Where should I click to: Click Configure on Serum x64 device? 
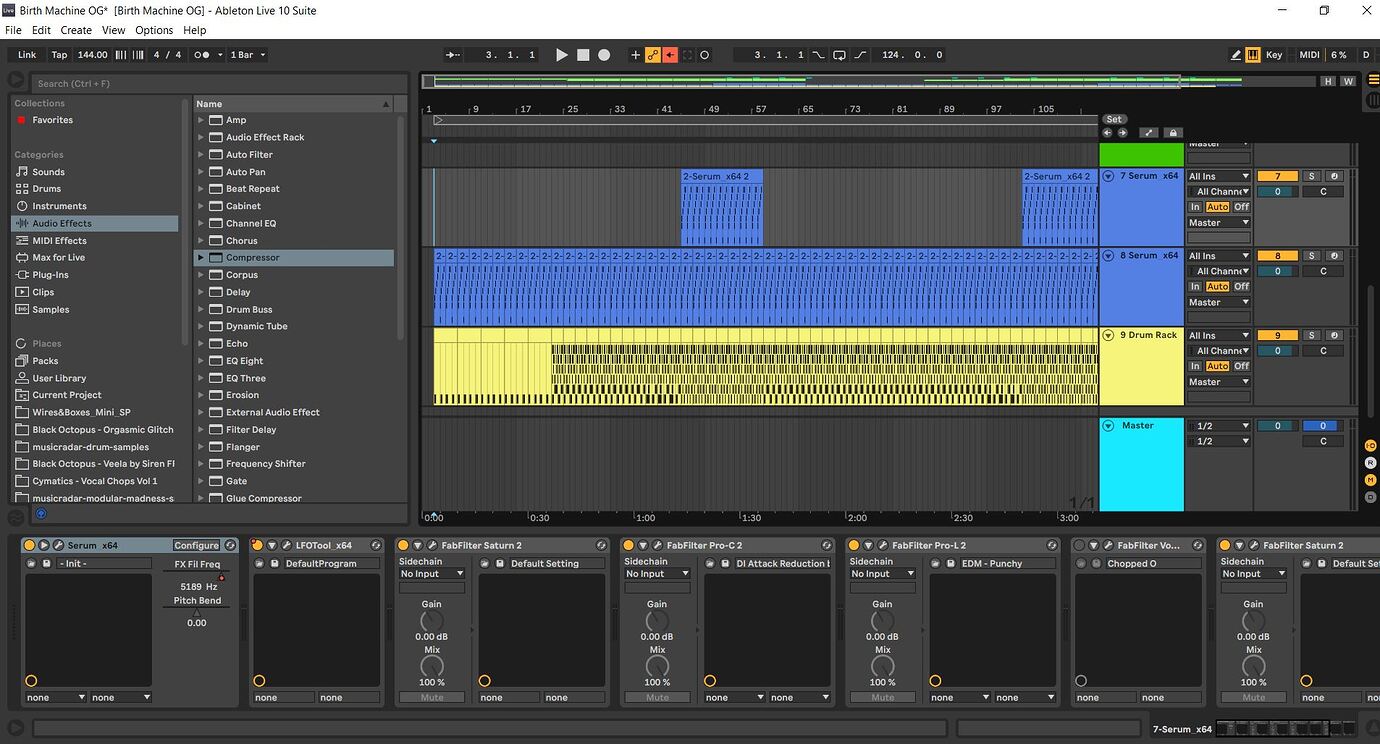(x=196, y=545)
